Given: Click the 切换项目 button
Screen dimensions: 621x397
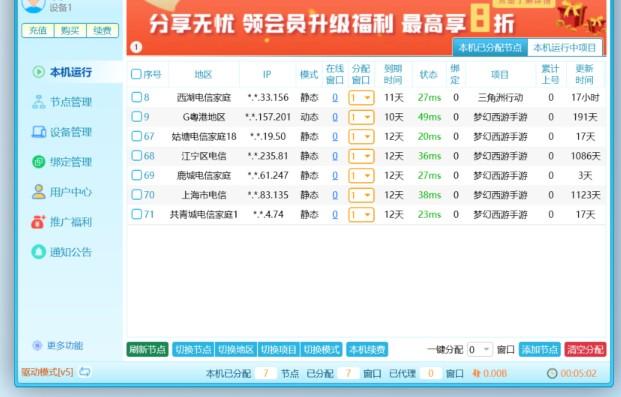Looking at the screenshot, I should [x=279, y=349].
